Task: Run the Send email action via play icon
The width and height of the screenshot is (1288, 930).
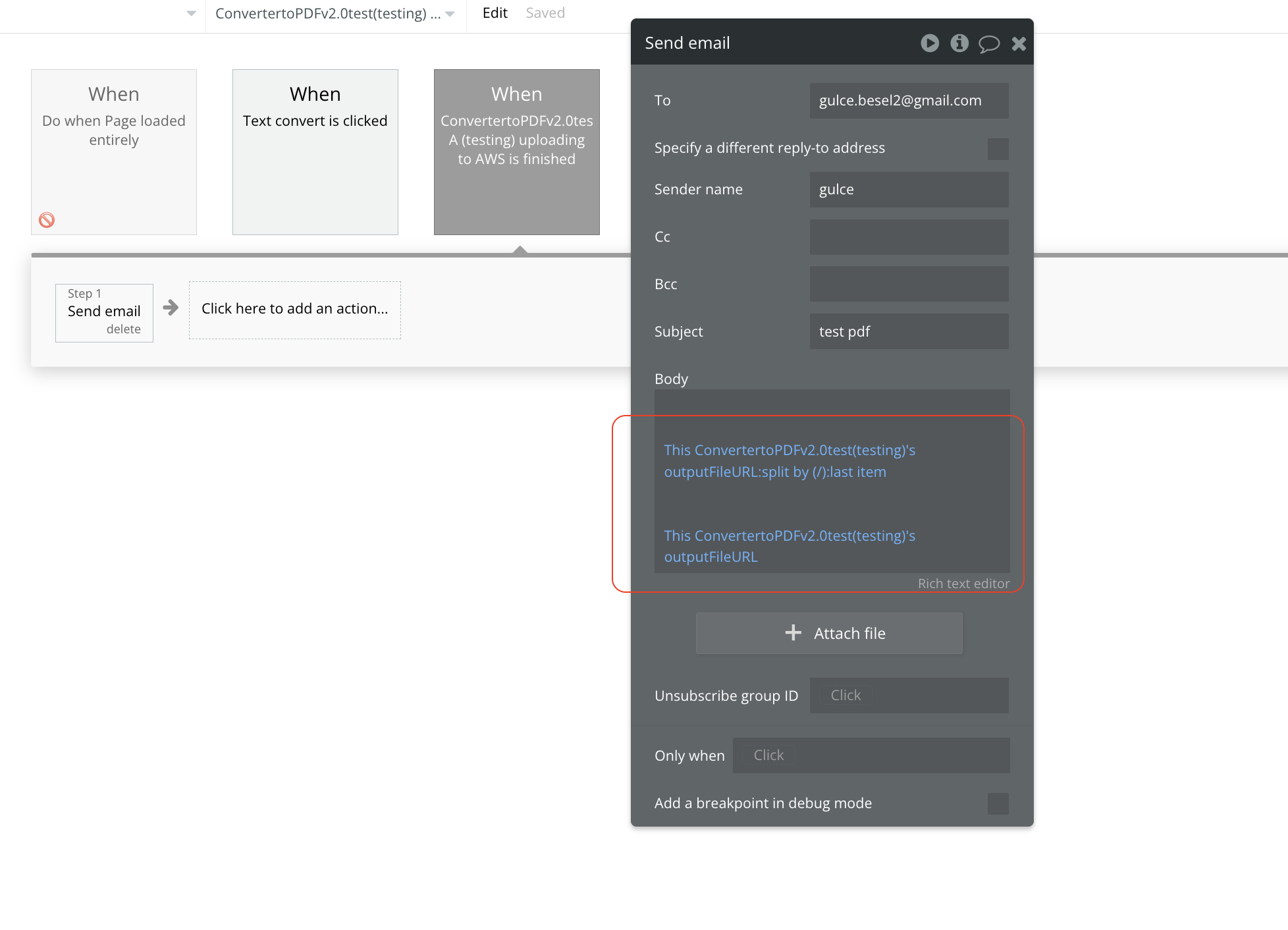Action: [x=930, y=43]
